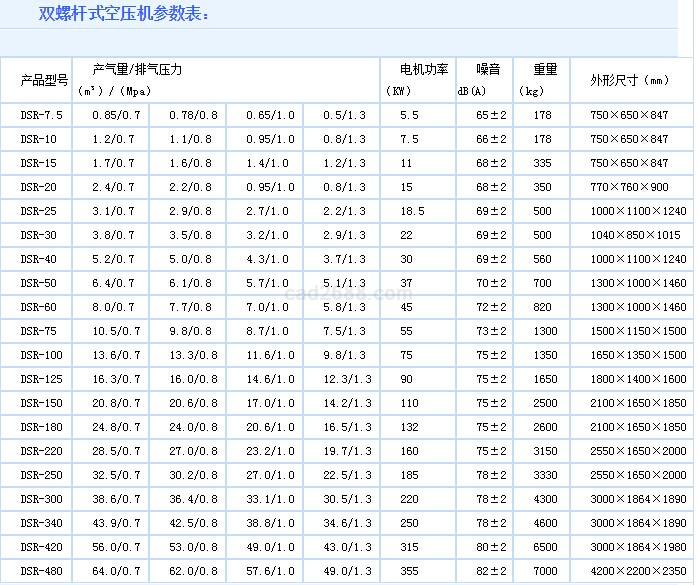This screenshot has width=697, height=585.
Task: Click the 外形尺寸 column header
Action: [629, 80]
